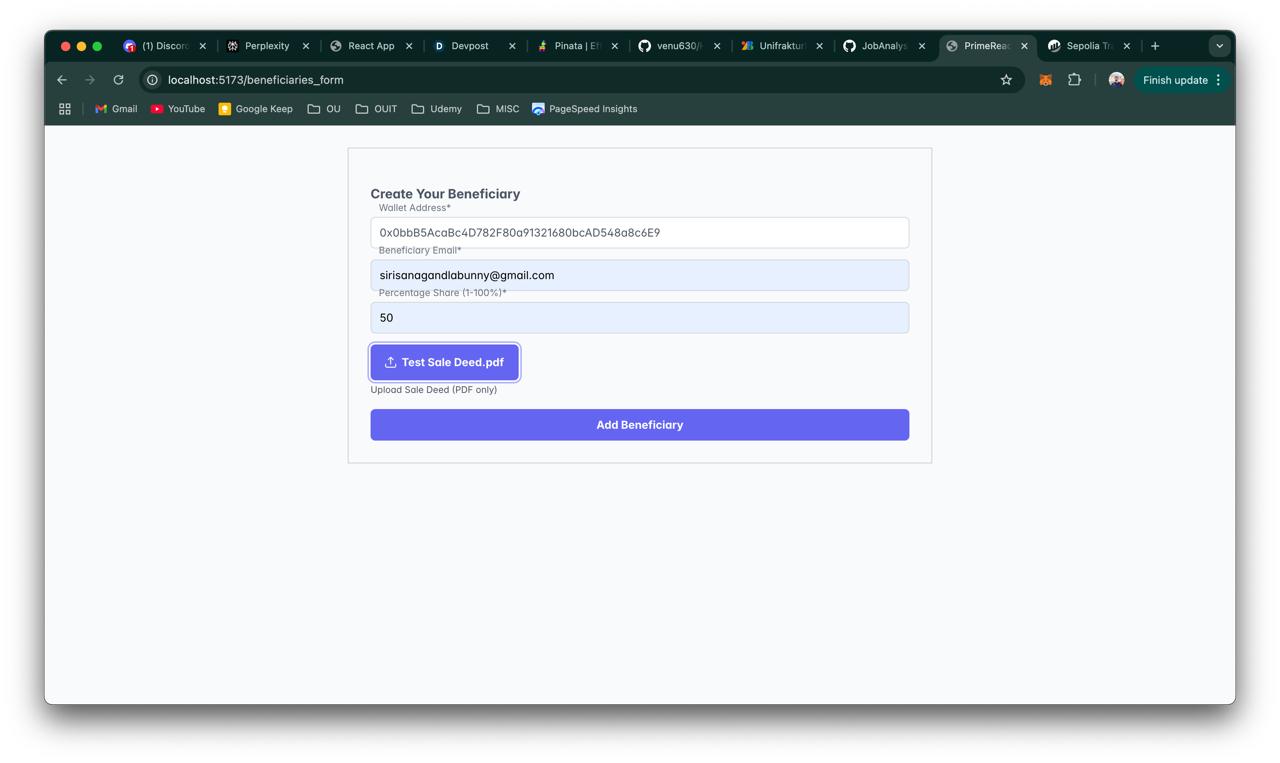Focus the Percentage Share field
The width and height of the screenshot is (1280, 763).
click(640, 318)
